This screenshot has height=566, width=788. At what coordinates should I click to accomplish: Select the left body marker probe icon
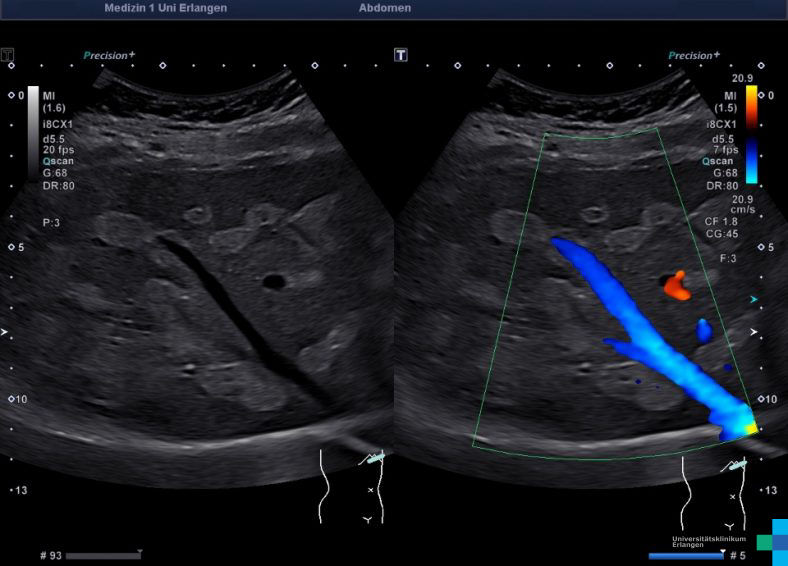coord(372,458)
